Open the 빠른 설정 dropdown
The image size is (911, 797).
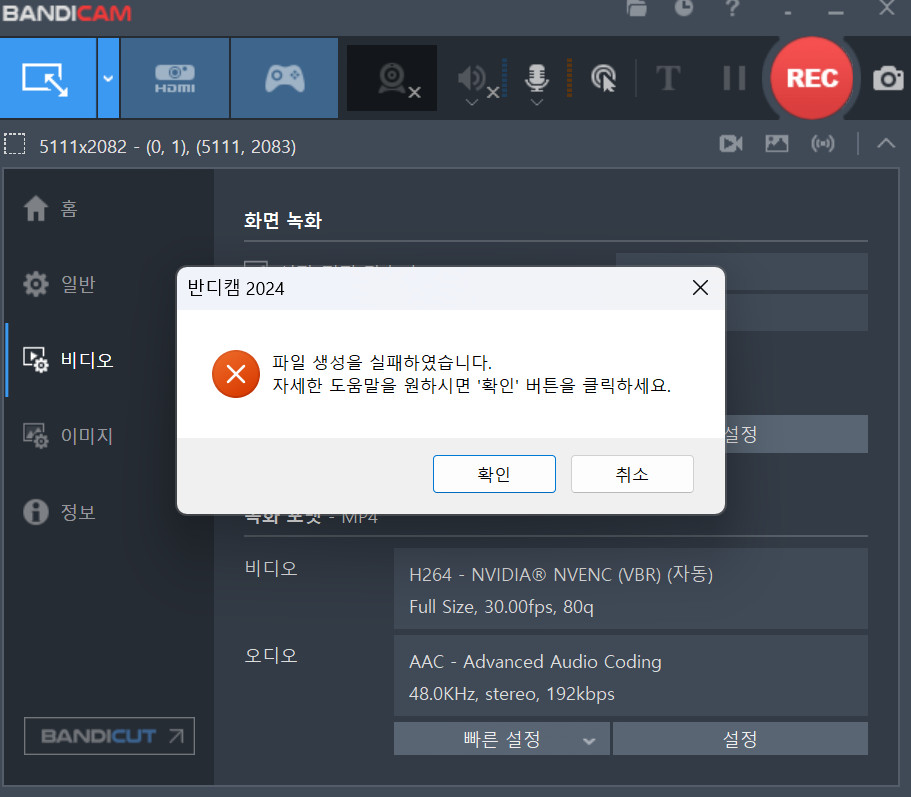502,739
